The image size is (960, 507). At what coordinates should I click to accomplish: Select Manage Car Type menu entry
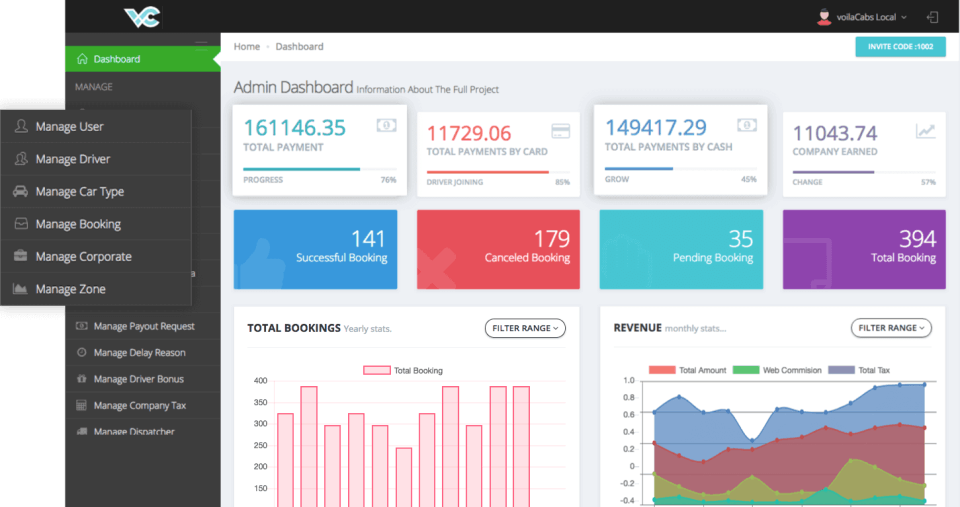point(96,192)
